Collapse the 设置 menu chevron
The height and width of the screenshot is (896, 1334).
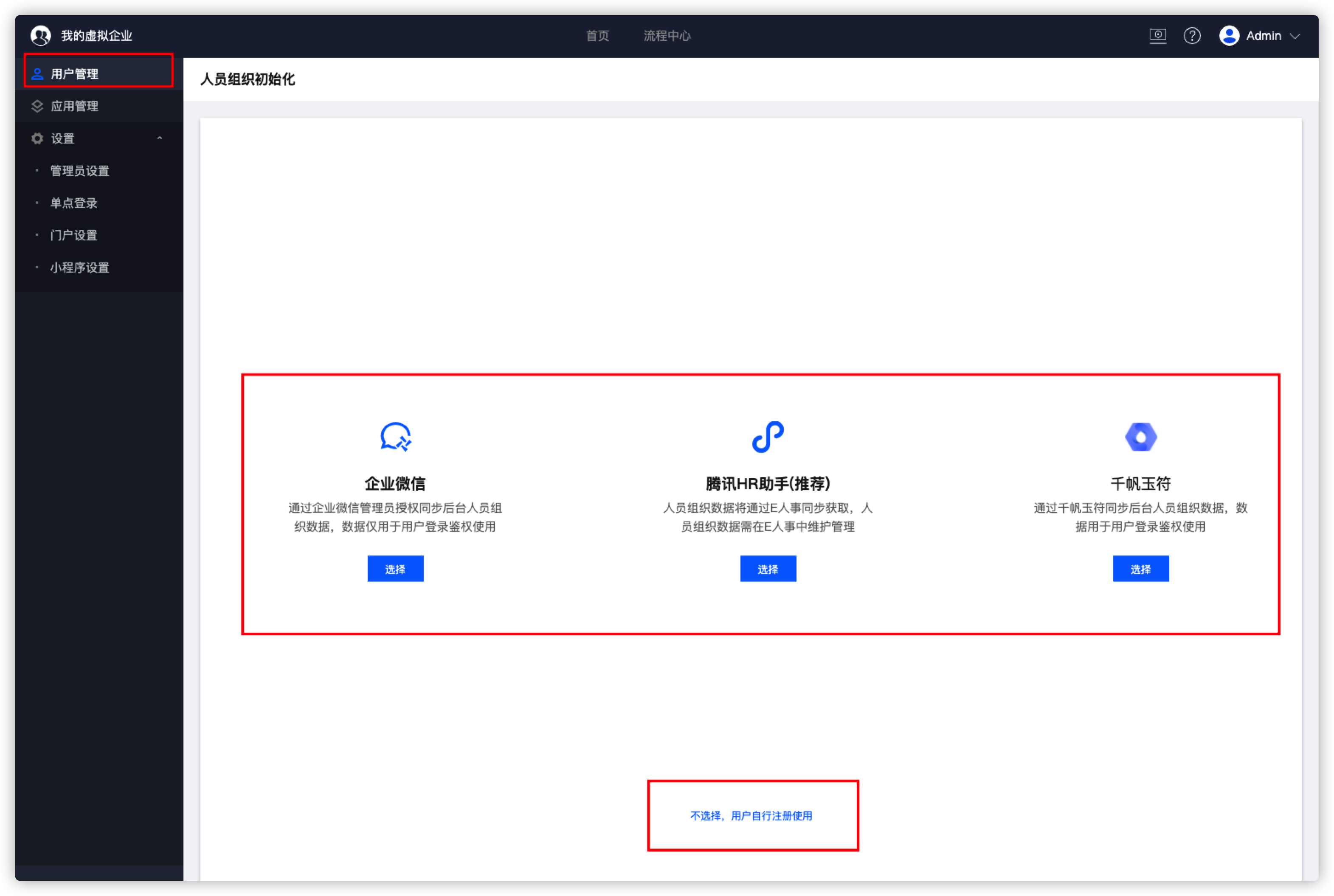(x=159, y=138)
